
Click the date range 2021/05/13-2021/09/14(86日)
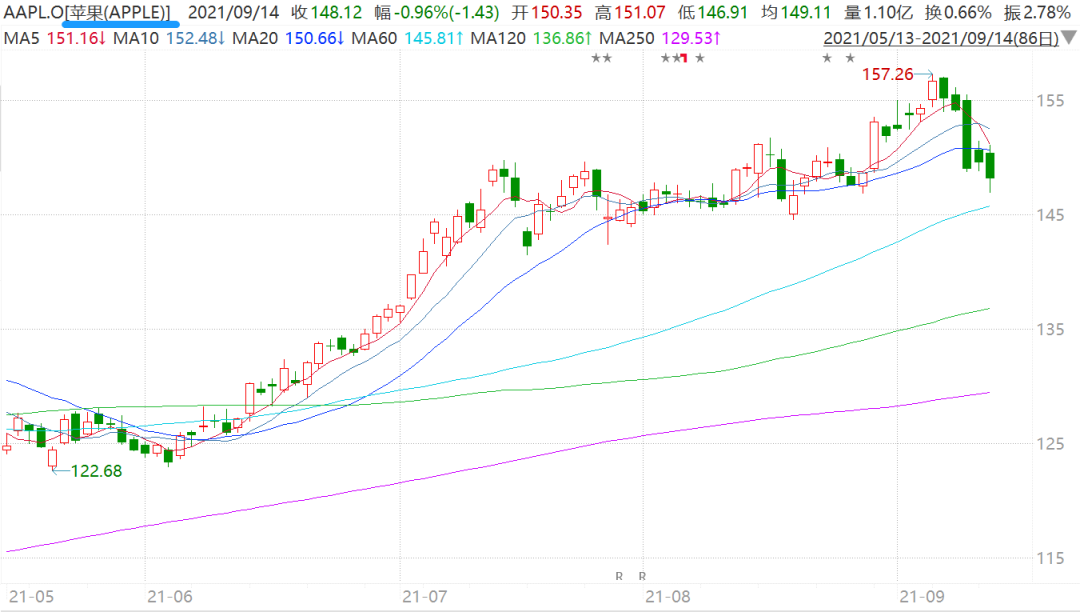[x=941, y=39]
